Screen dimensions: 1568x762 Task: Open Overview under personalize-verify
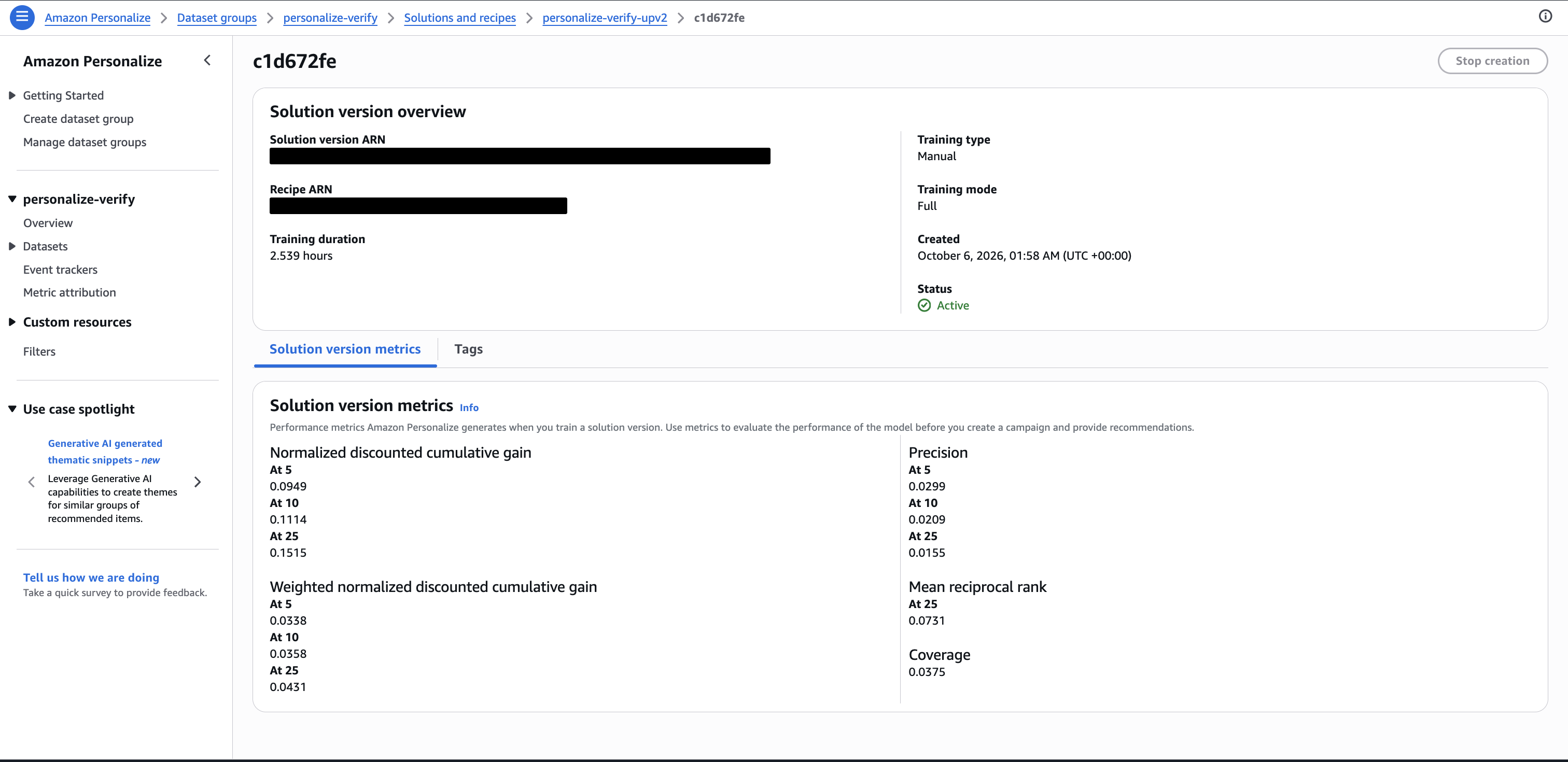(48, 223)
